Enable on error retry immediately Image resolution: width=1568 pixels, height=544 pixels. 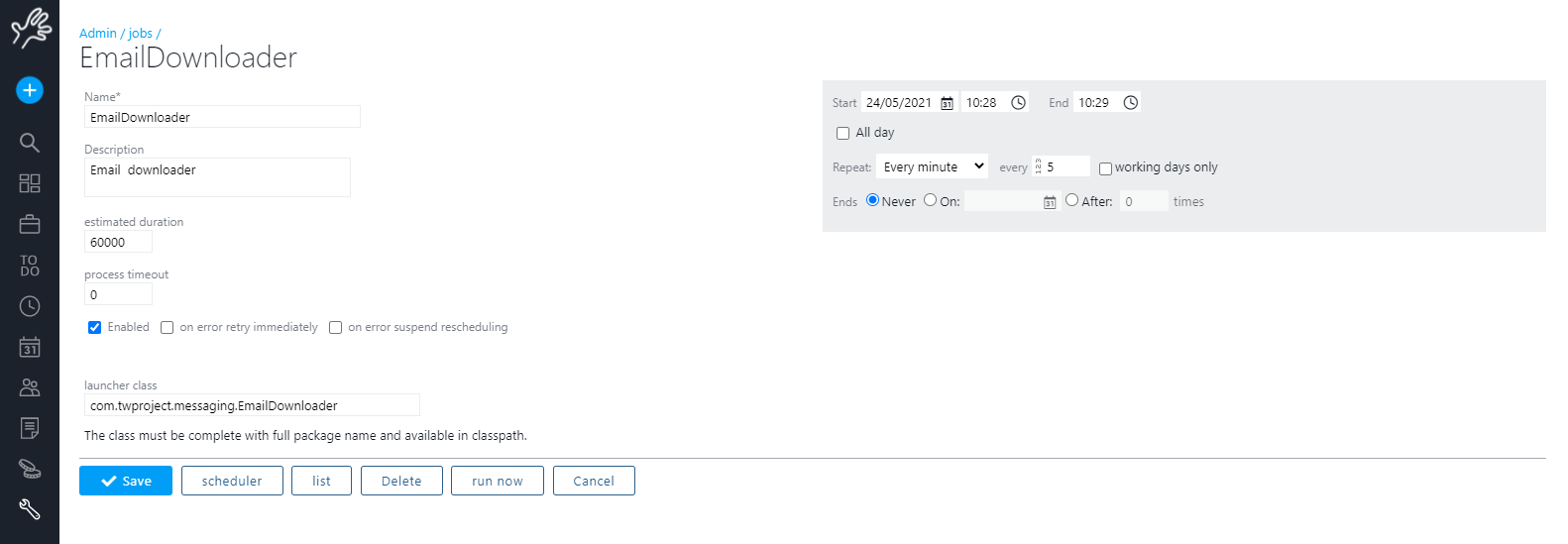click(168, 328)
